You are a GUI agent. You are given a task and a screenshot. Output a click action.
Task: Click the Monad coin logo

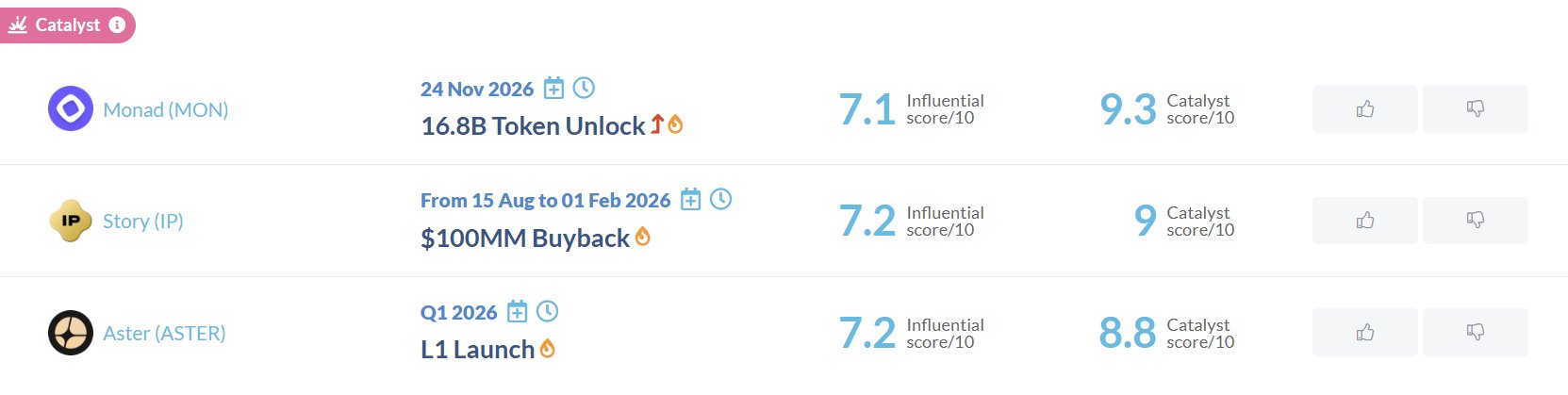pos(71,109)
